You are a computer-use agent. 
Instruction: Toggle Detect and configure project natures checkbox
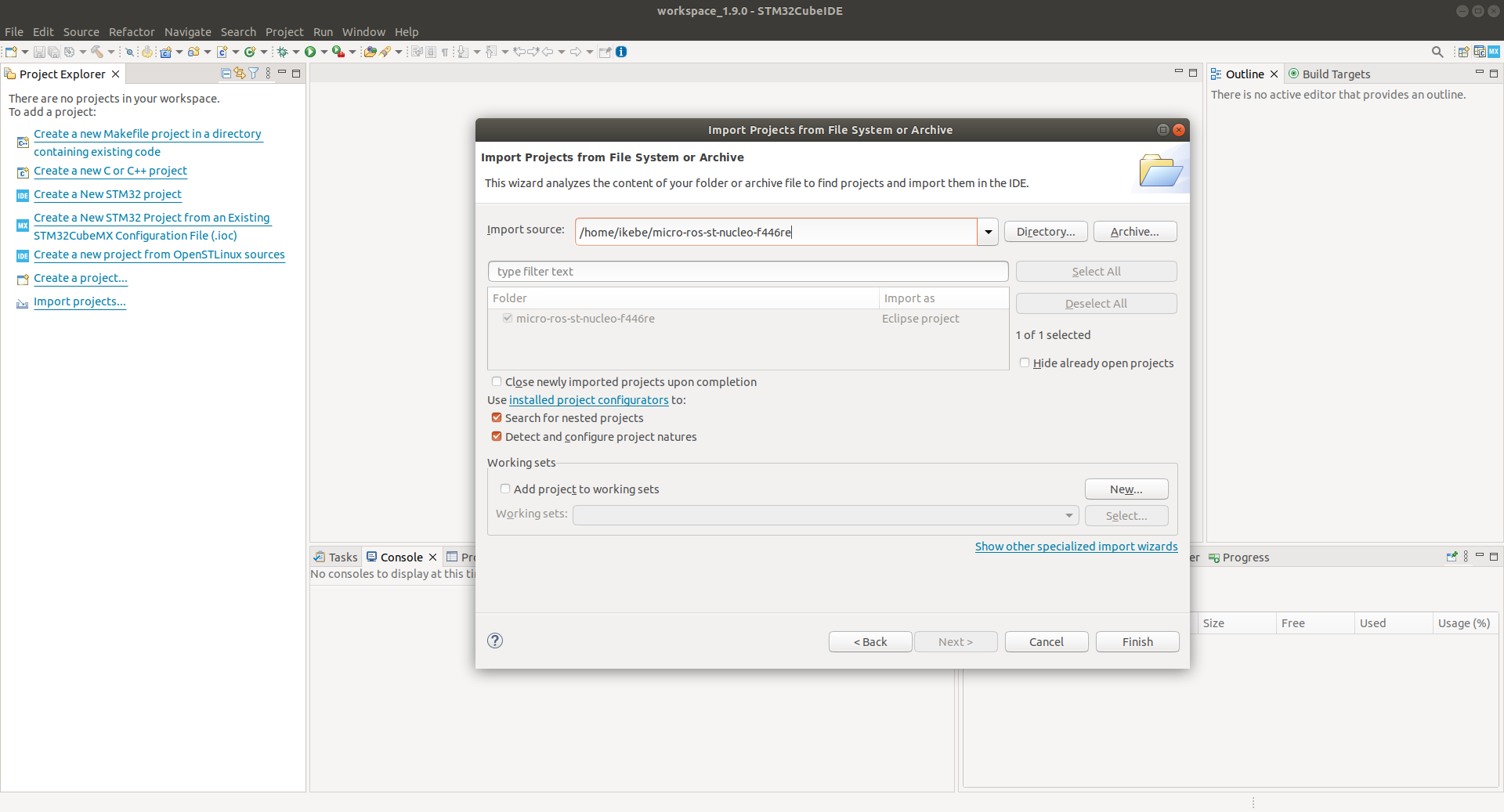coord(497,437)
